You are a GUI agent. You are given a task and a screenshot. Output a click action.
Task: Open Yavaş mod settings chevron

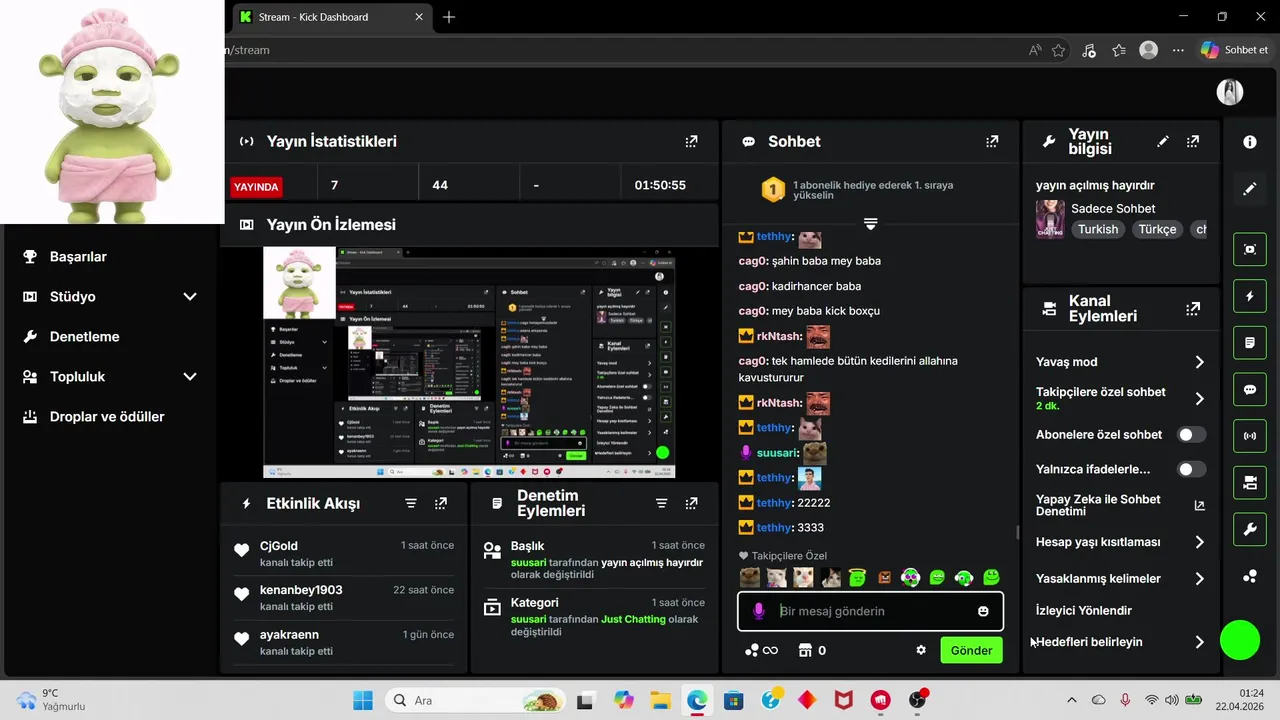click(x=1199, y=362)
